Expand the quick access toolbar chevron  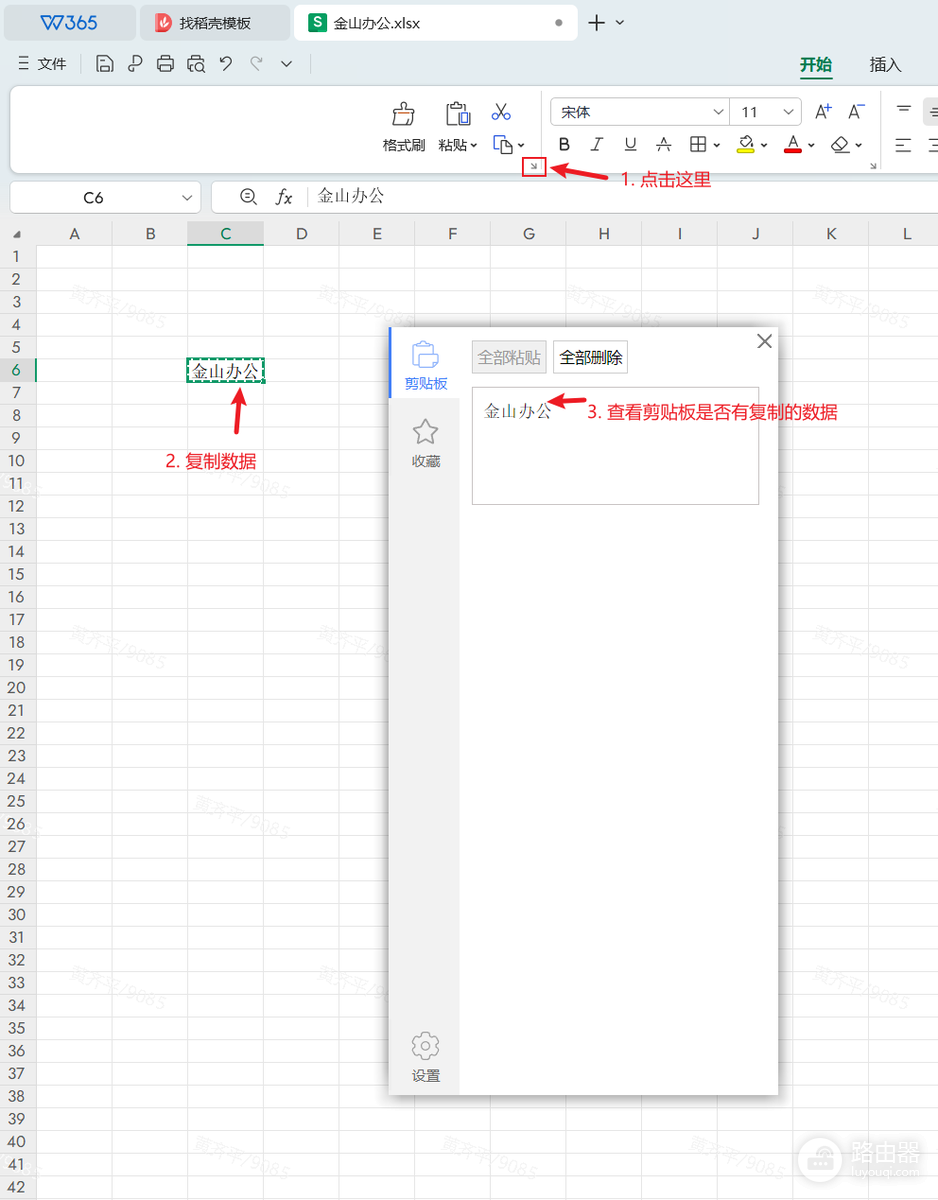[287, 64]
